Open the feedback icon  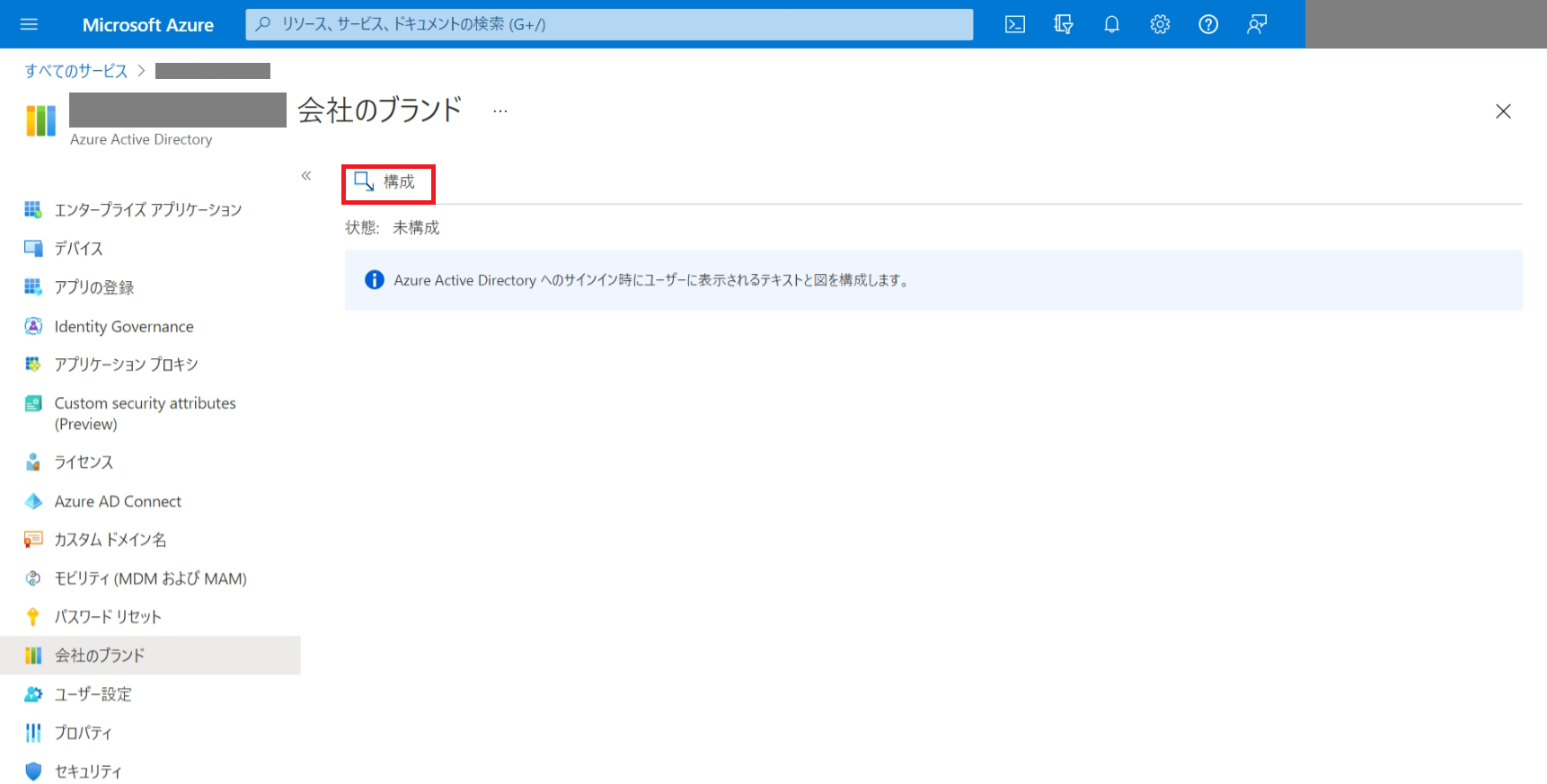1257,24
